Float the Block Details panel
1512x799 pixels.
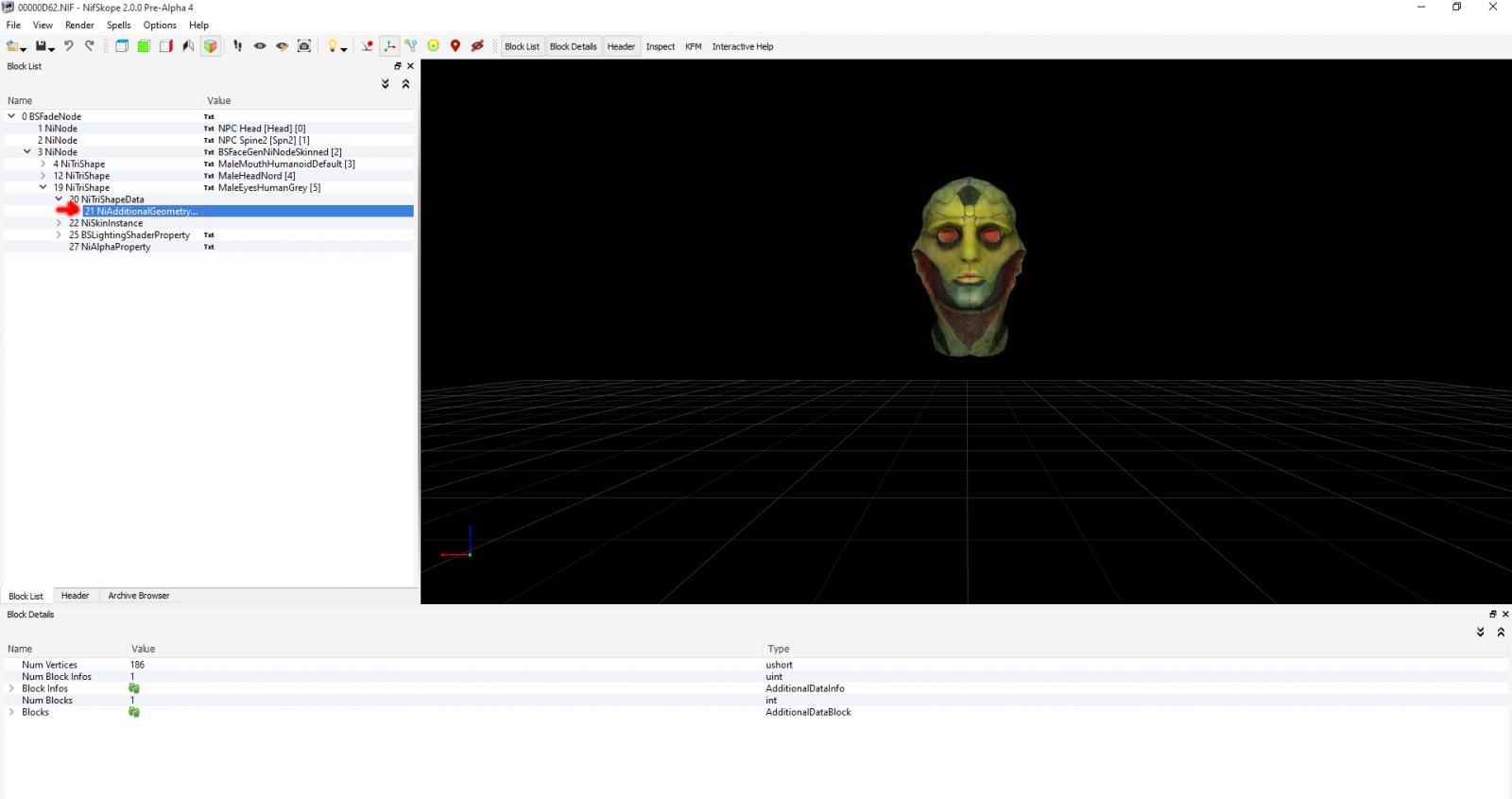coord(1493,615)
